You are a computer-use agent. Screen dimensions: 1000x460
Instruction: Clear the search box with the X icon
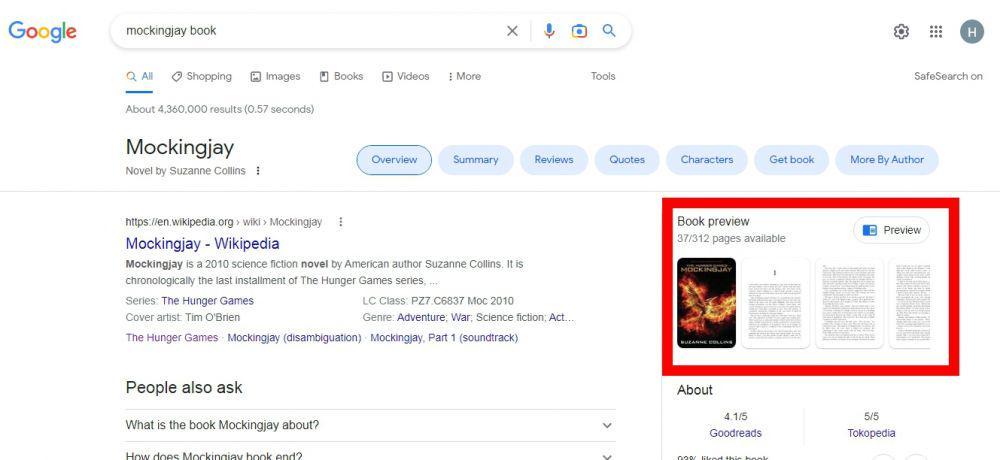click(x=512, y=31)
